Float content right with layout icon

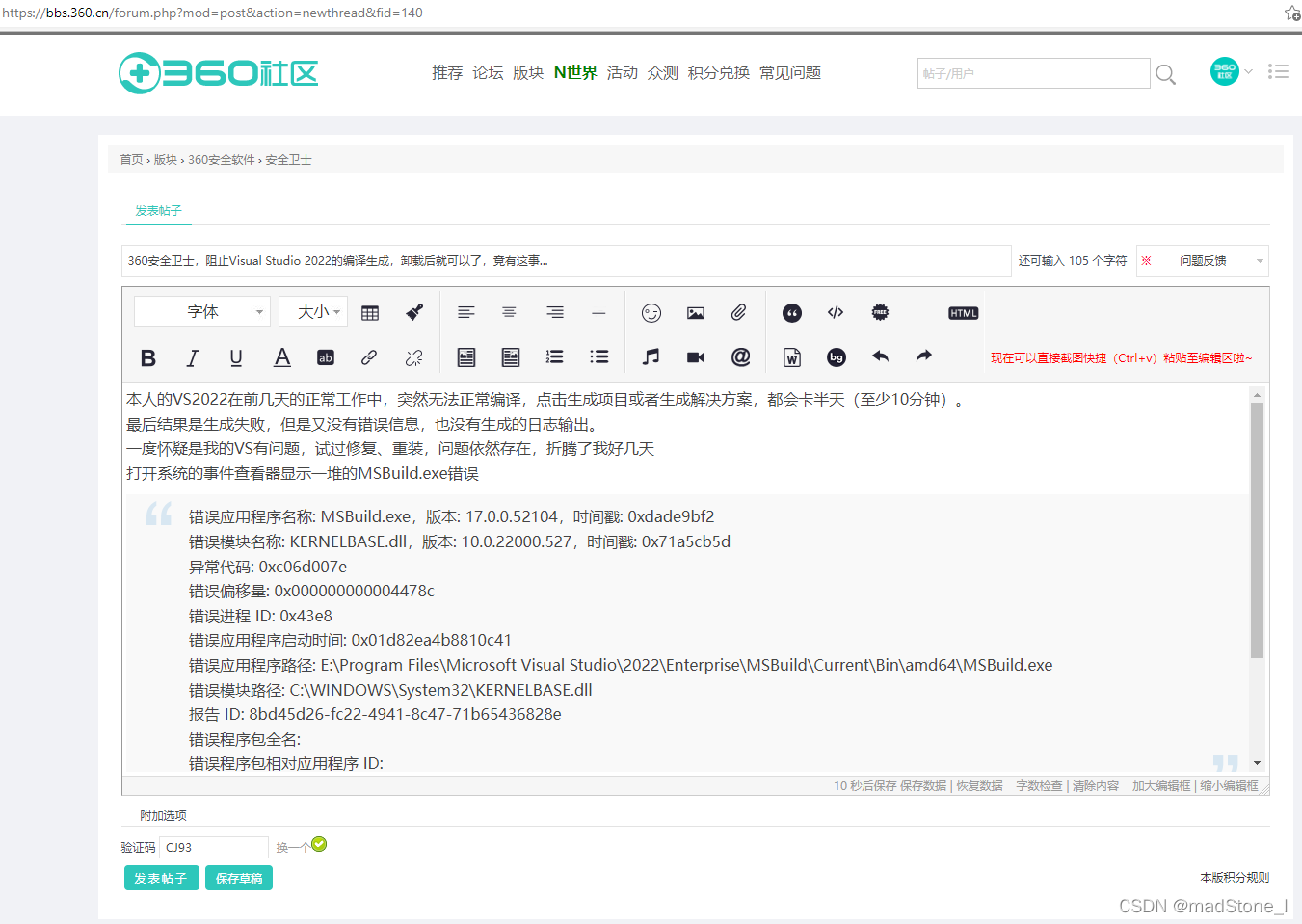point(511,357)
